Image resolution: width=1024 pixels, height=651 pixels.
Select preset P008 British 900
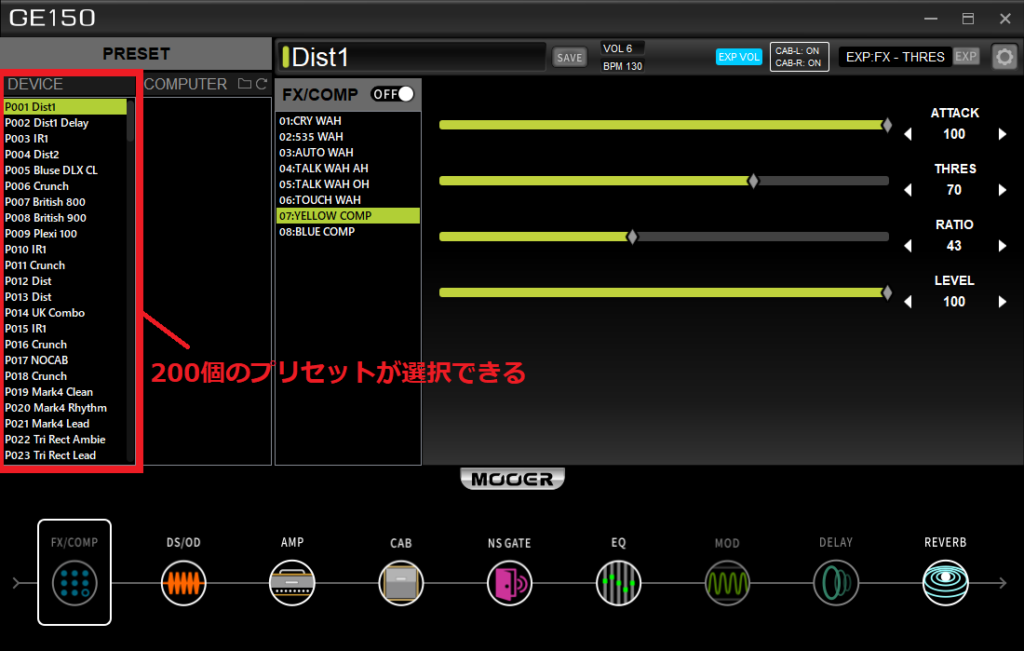pos(65,217)
